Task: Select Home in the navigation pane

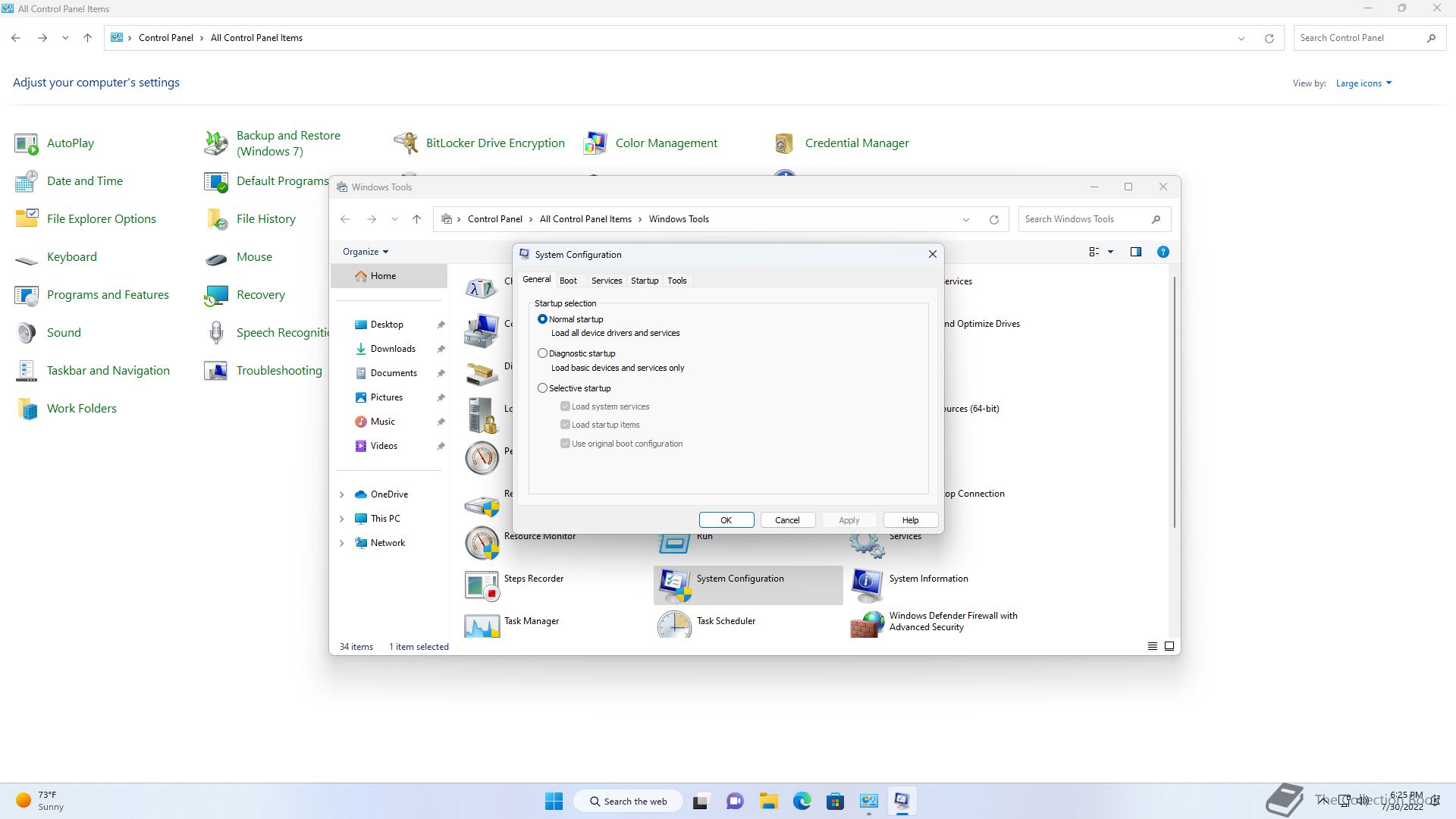Action: pyautogui.click(x=389, y=276)
